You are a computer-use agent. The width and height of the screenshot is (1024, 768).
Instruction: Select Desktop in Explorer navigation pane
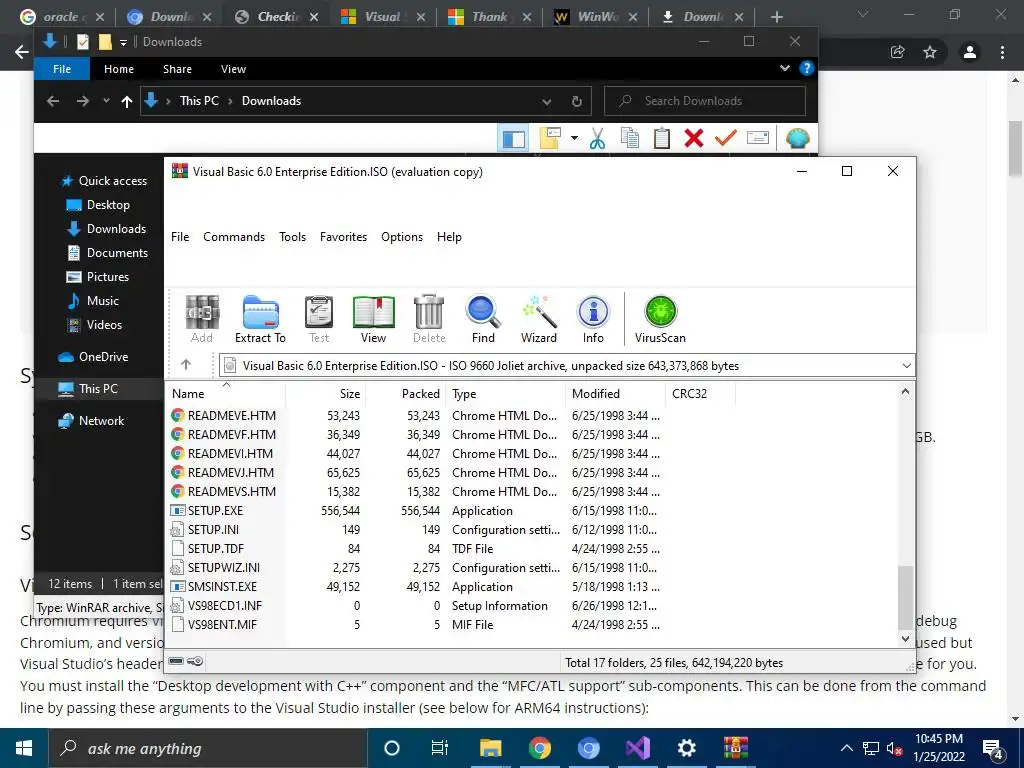pyautogui.click(x=98, y=205)
